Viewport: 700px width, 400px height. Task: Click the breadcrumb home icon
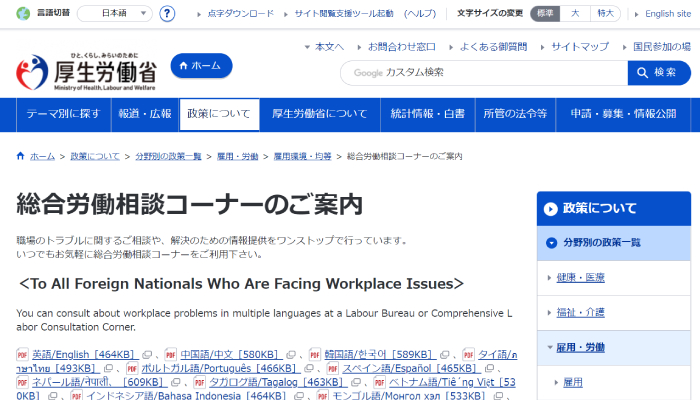(x=20, y=156)
